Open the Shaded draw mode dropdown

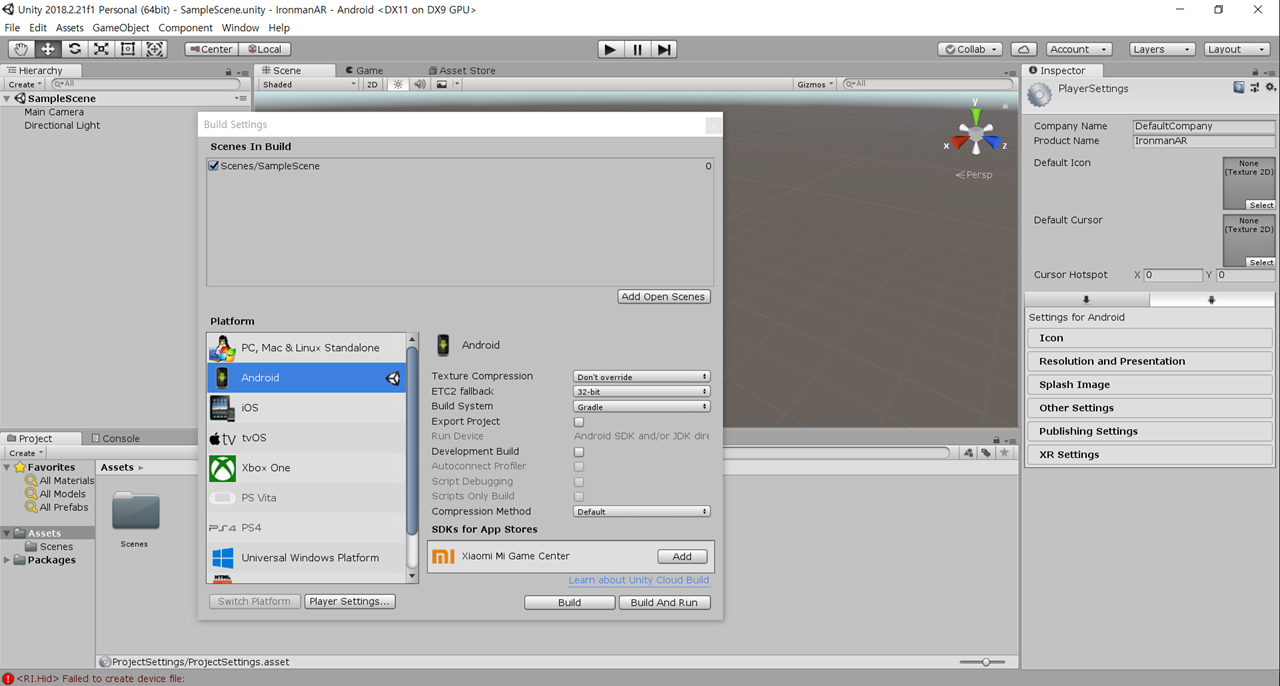coord(308,85)
